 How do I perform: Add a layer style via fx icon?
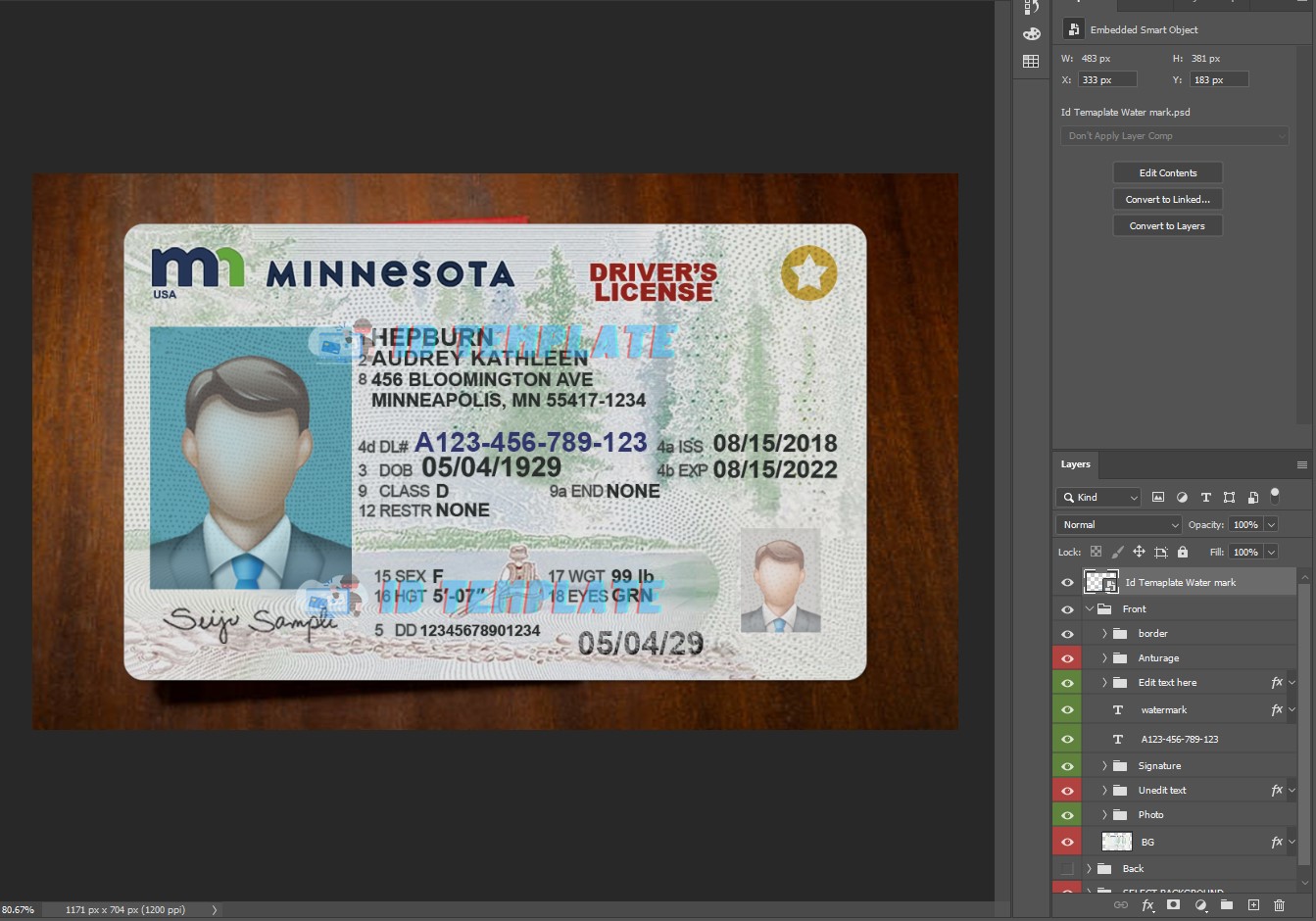[x=1147, y=905]
